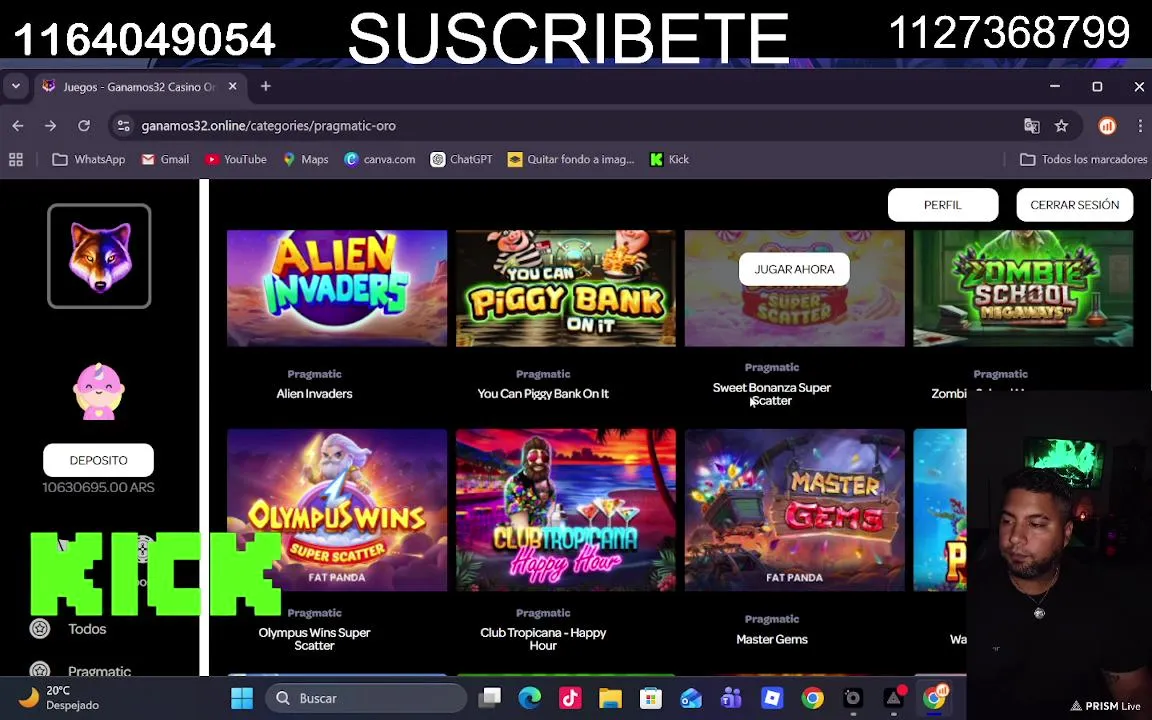Open the tab search chevron in Chrome
Image resolution: width=1152 pixels, height=720 pixels.
[15, 87]
